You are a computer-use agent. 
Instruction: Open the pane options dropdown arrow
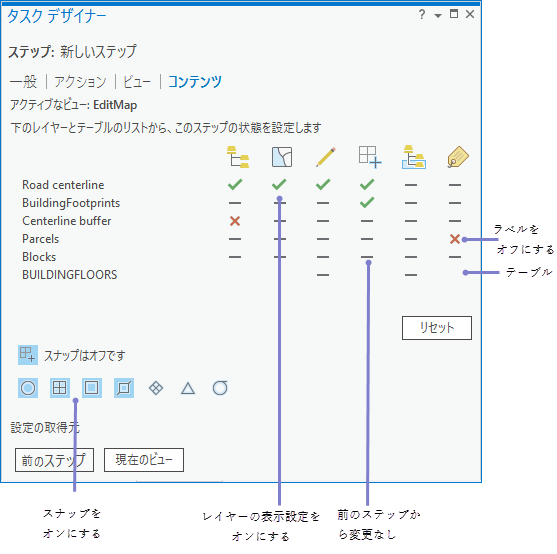[x=438, y=16]
